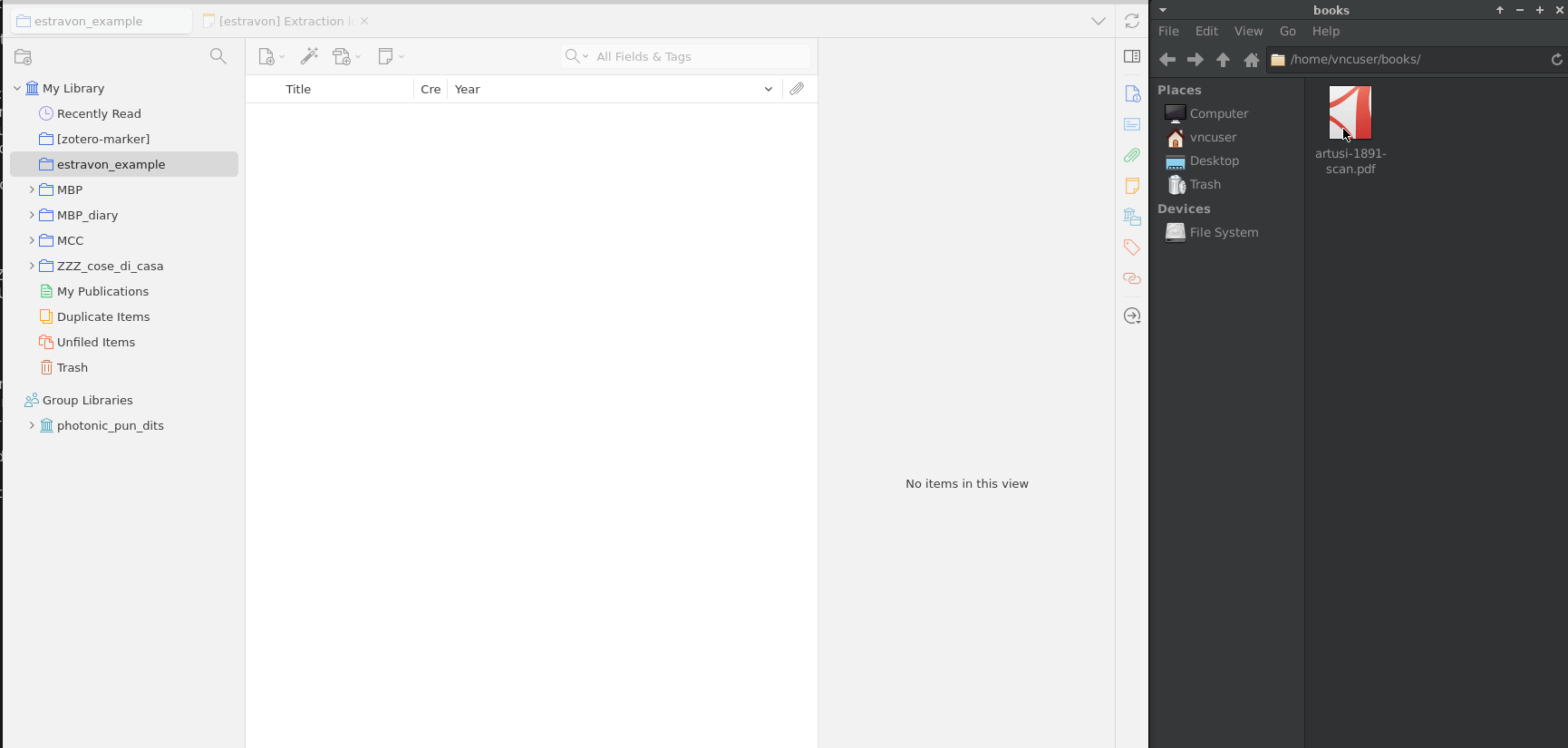Click the attachment column paperclip header

[797, 89]
